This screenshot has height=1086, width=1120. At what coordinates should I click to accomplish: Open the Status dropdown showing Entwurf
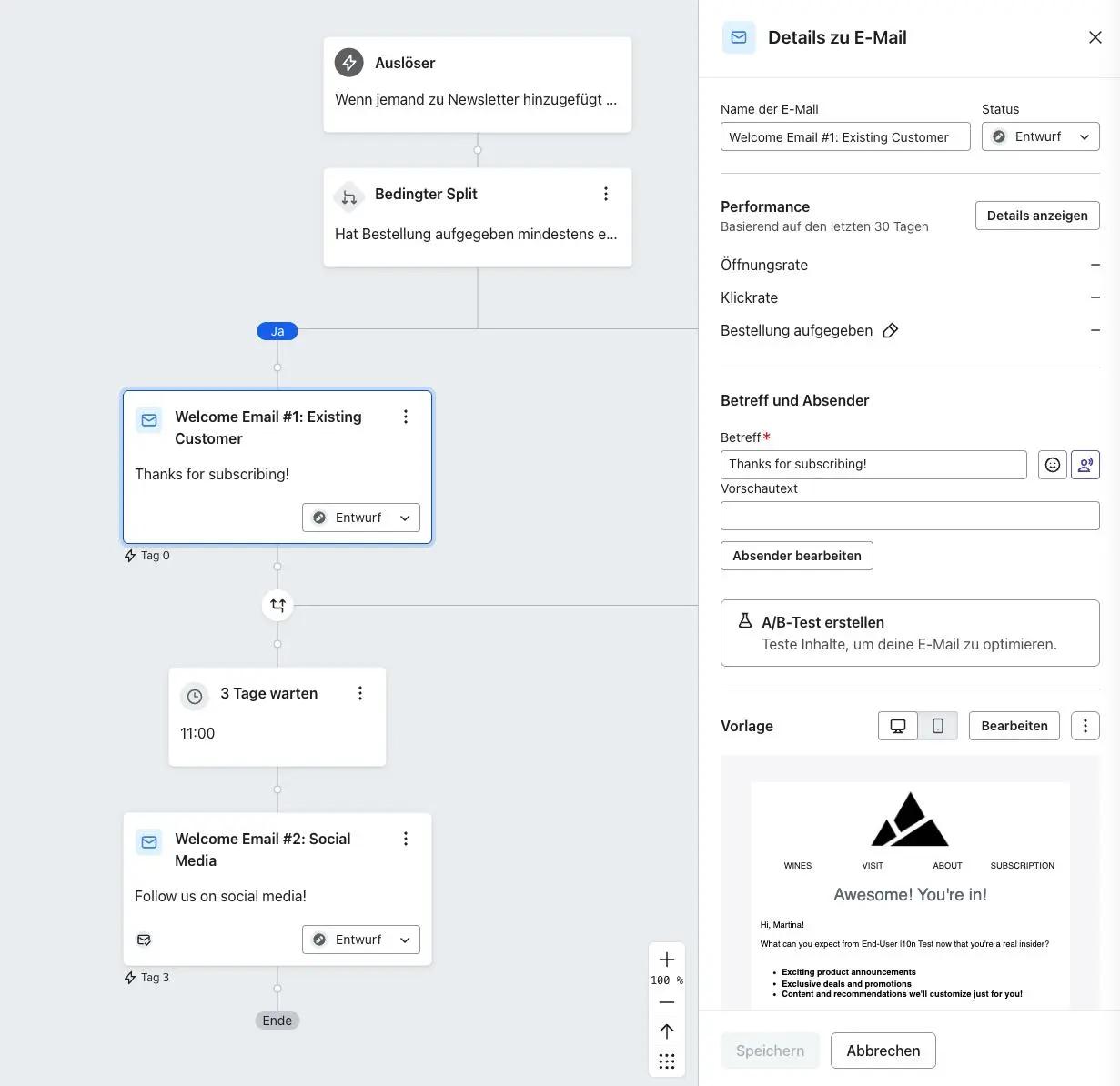(1040, 136)
